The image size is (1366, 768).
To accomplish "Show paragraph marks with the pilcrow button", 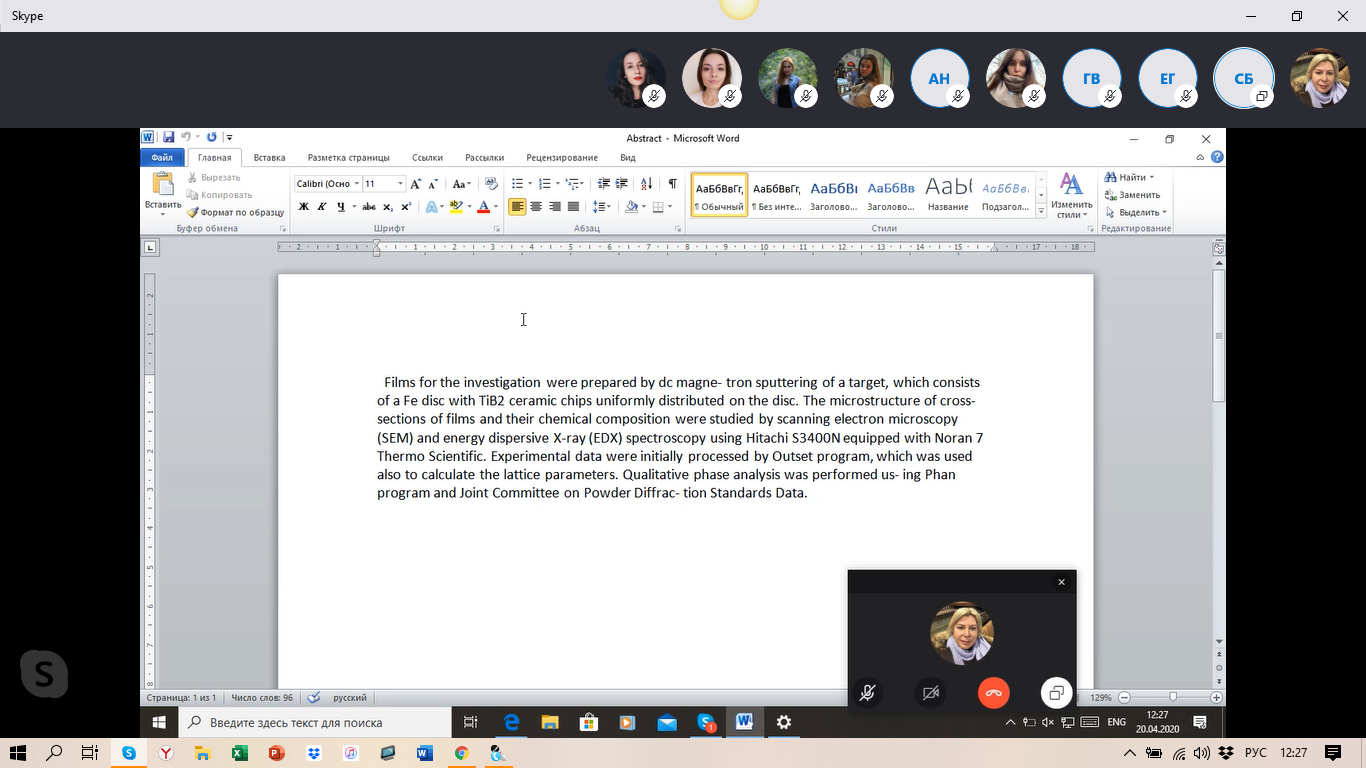I will coord(672,184).
